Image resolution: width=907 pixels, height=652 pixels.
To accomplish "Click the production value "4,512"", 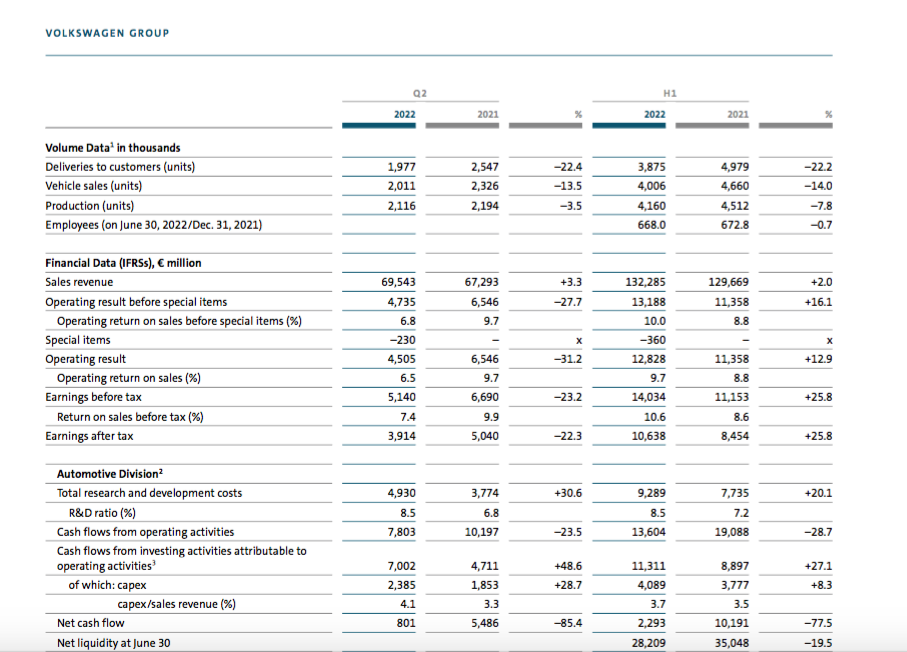I will 735,205.
